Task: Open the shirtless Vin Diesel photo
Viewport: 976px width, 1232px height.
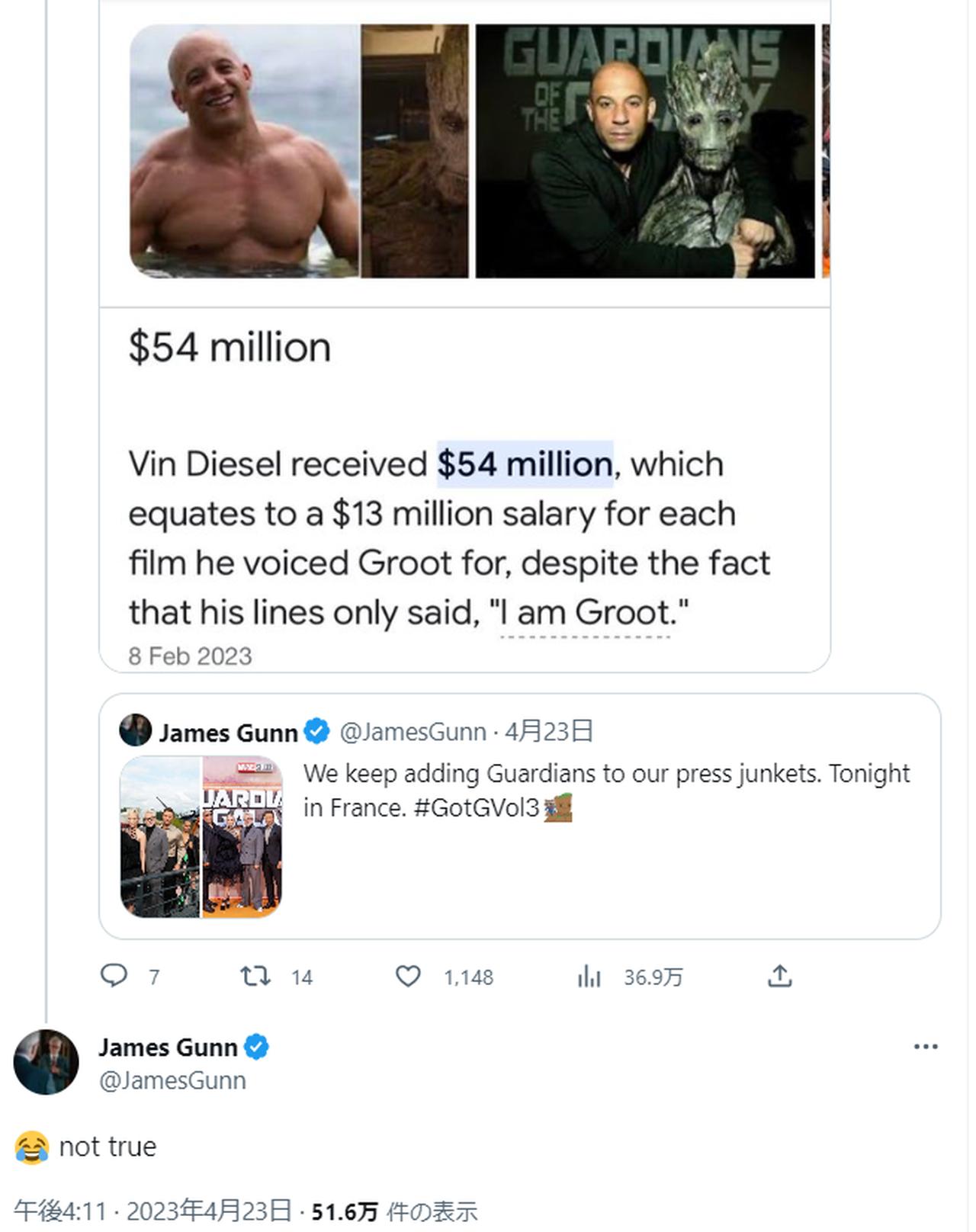Action: [x=244, y=151]
